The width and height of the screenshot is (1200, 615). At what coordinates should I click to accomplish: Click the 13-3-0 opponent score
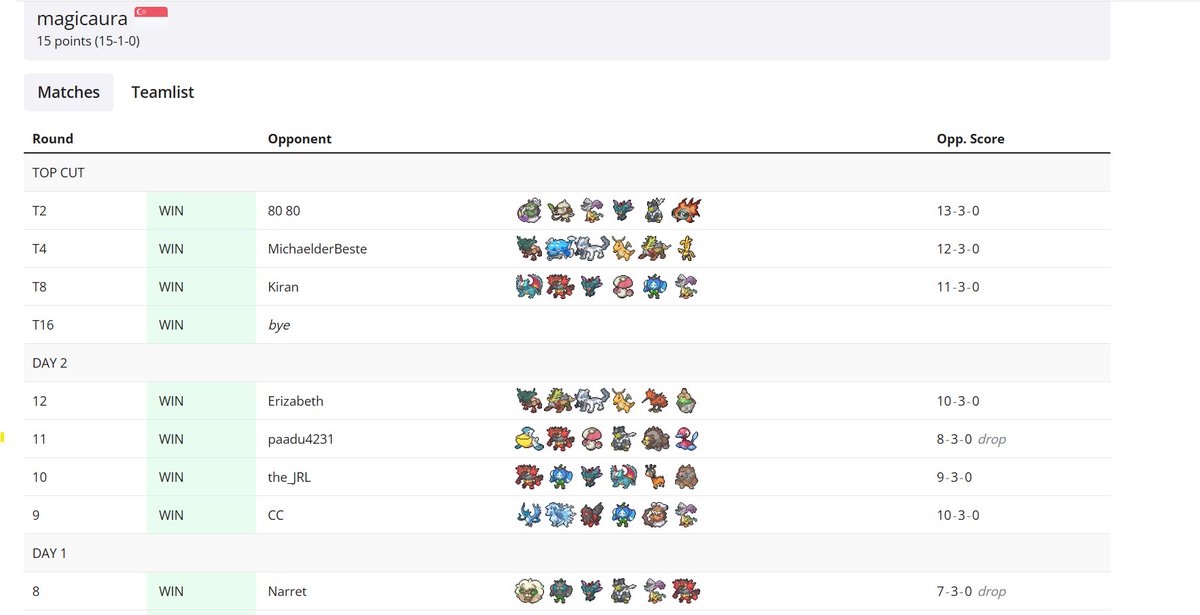[x=958, y=210]
